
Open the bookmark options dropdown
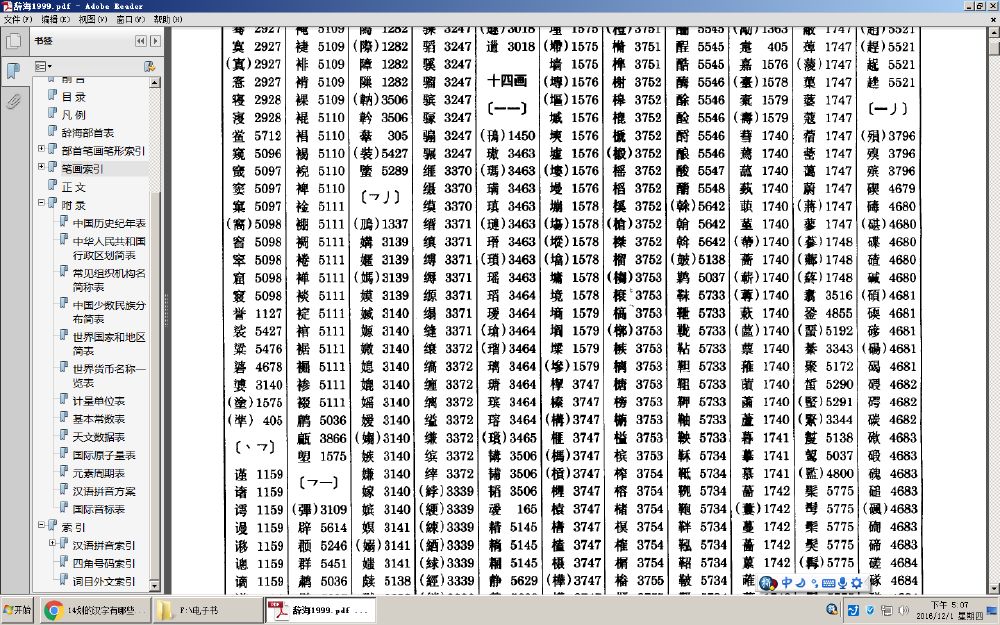[42, 66]
